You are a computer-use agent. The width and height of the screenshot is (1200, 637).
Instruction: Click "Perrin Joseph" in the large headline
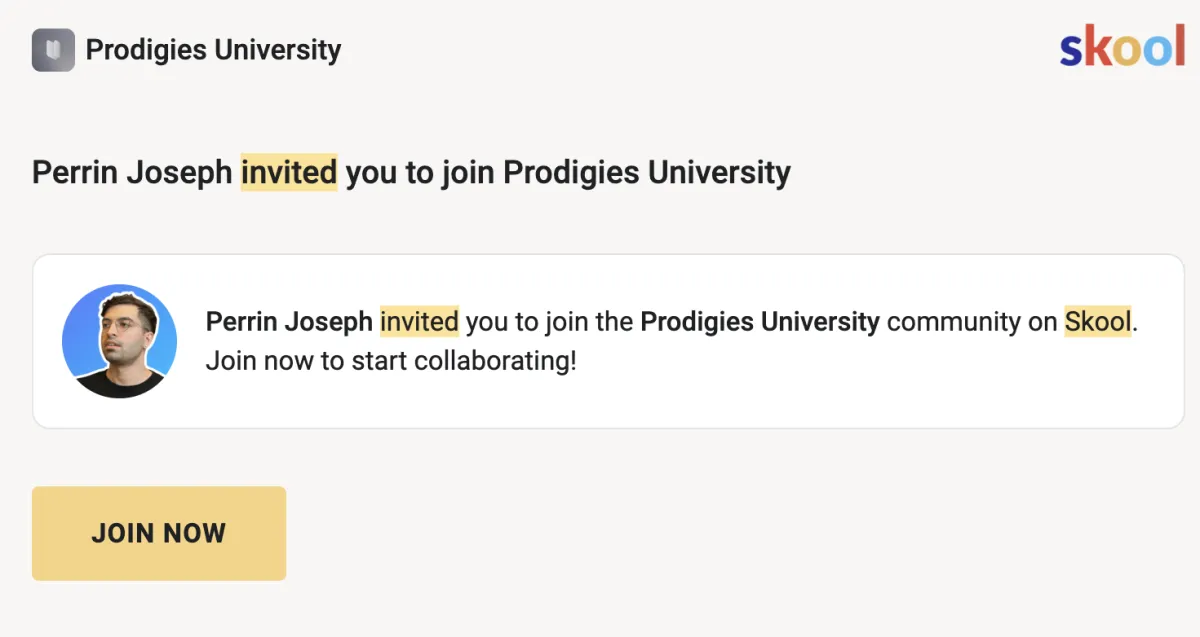coord(133,172)
